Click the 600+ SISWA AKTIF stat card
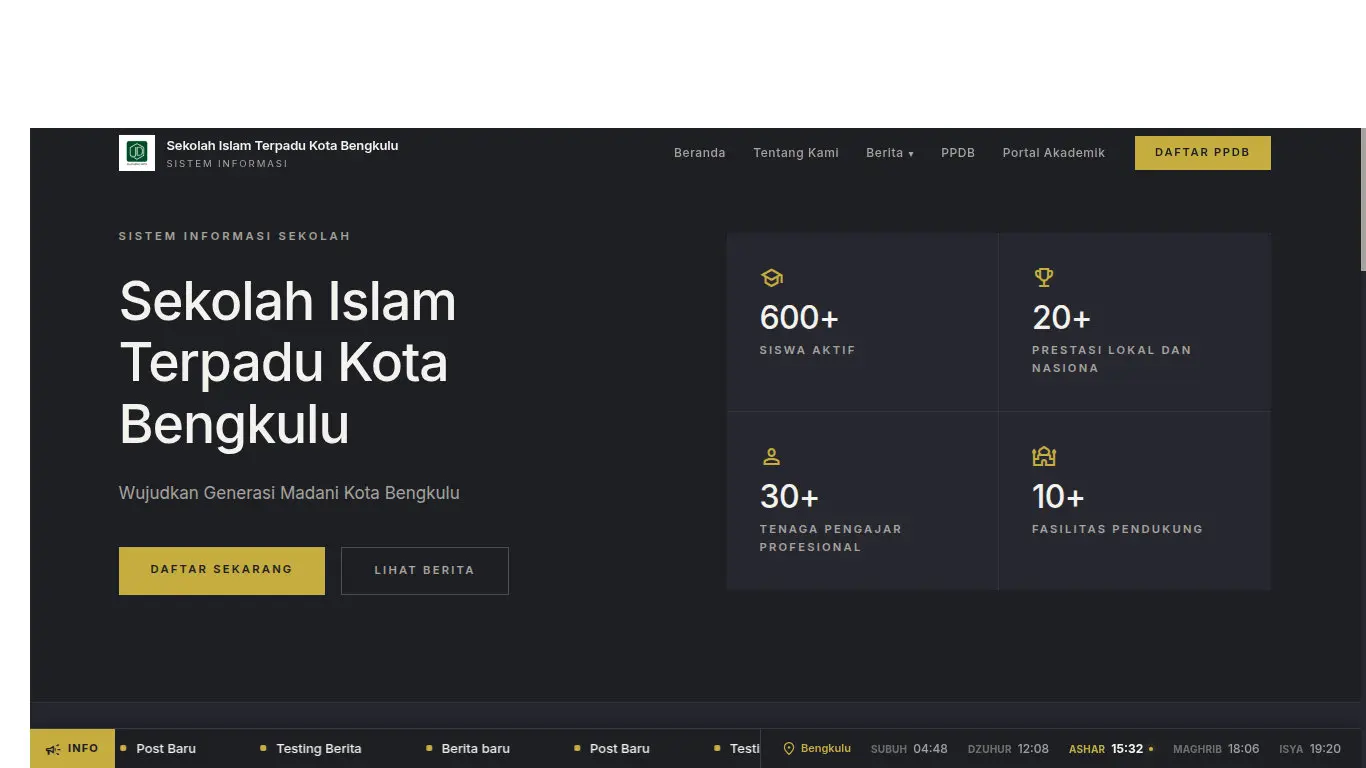The height and width of the screenshot is (768, 1366). (x=863, y=322)
